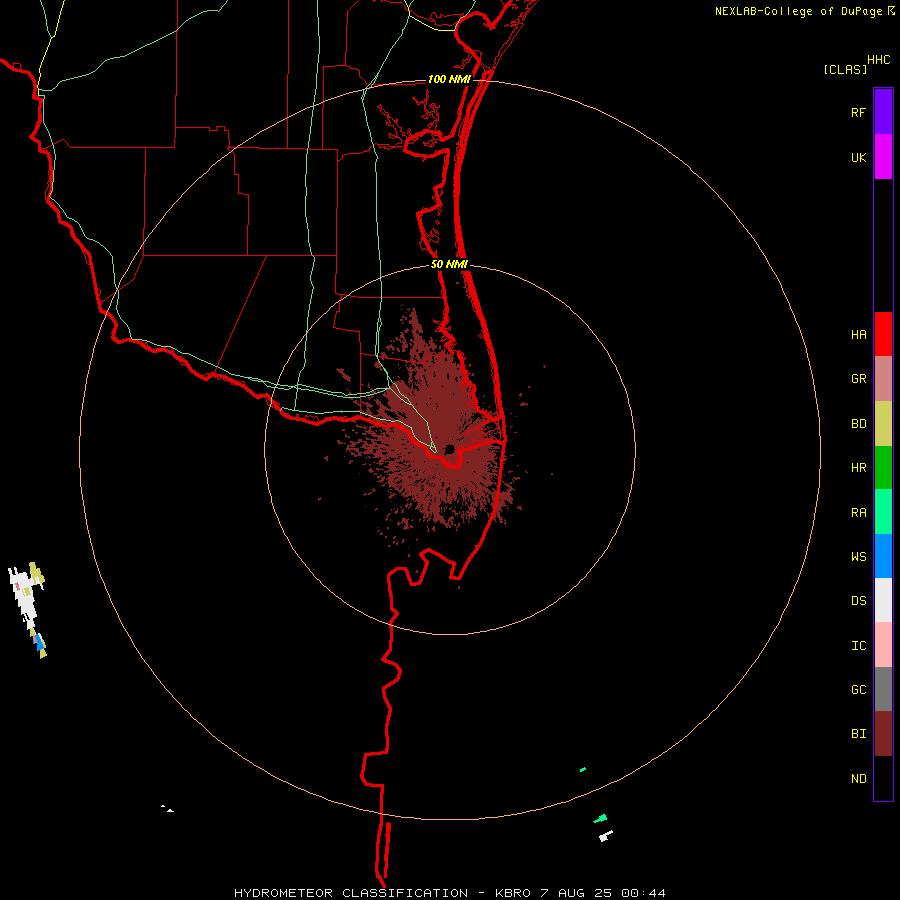Pick the RA light green legend swatch

coord(883,512)
